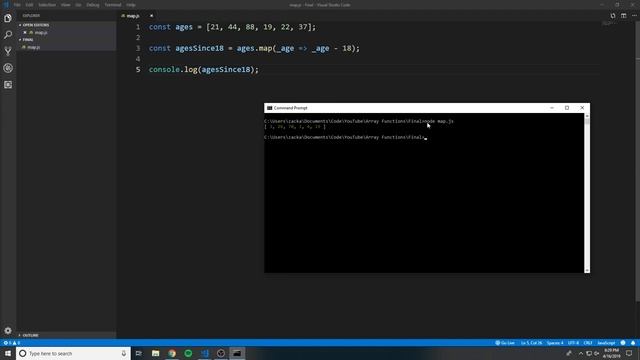Viewport: 640px width, 360px height.
Task: Click errors and warnings count in status bar
Action: (12, 343)
